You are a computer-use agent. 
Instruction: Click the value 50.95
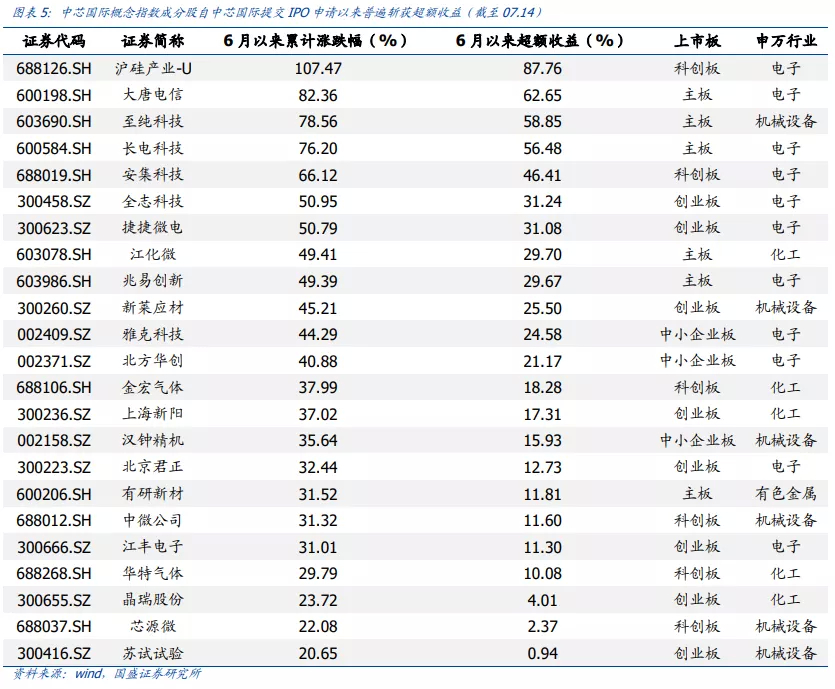click(318, 202)
